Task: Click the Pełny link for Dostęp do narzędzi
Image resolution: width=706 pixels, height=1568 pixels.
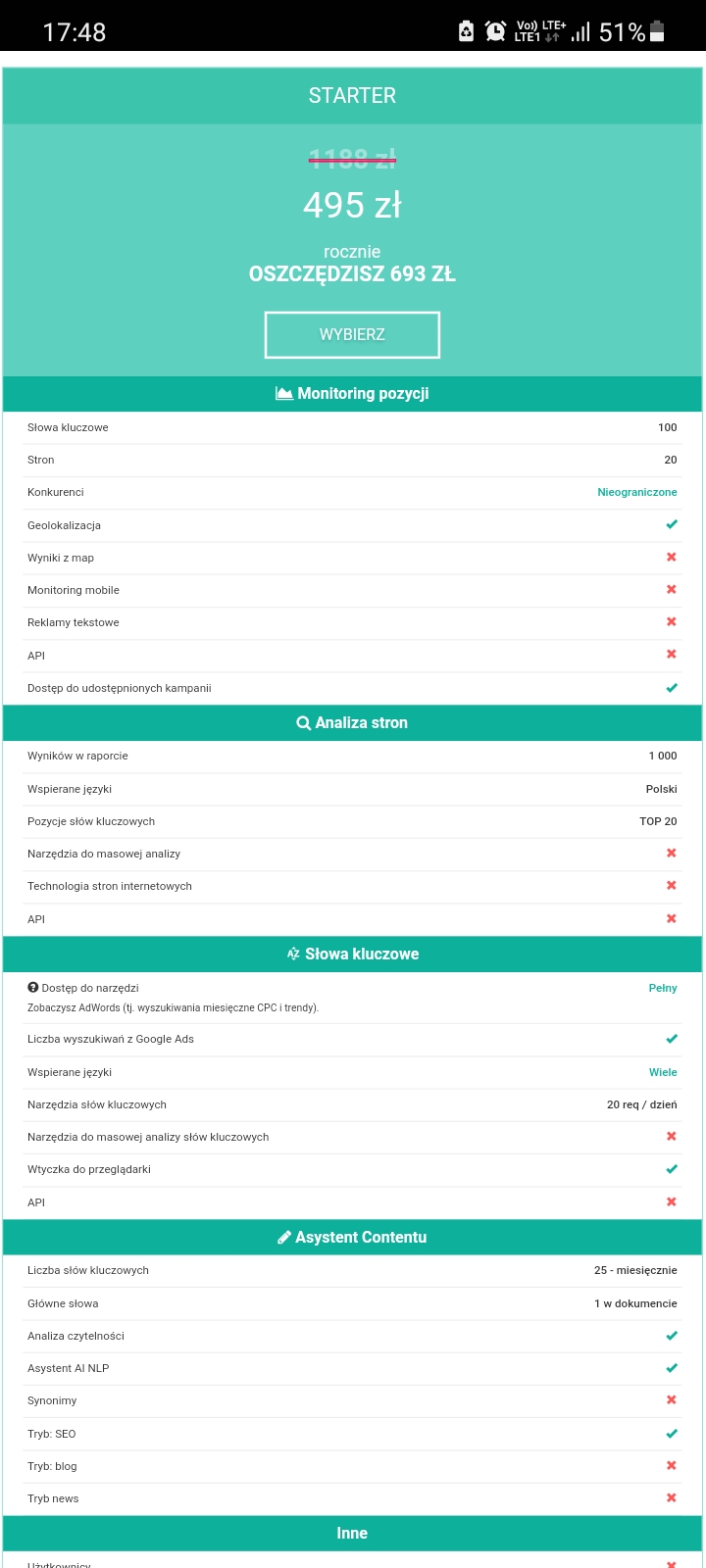Action: point(663,988)
